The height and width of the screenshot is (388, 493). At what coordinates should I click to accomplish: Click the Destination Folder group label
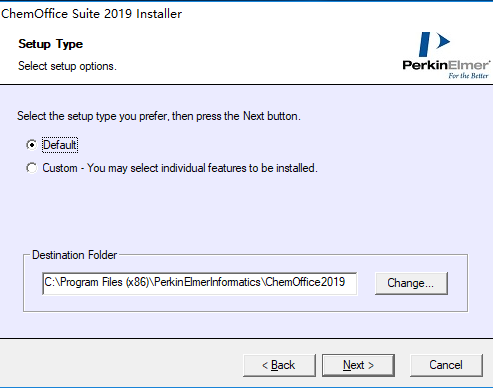pos(75,255)
